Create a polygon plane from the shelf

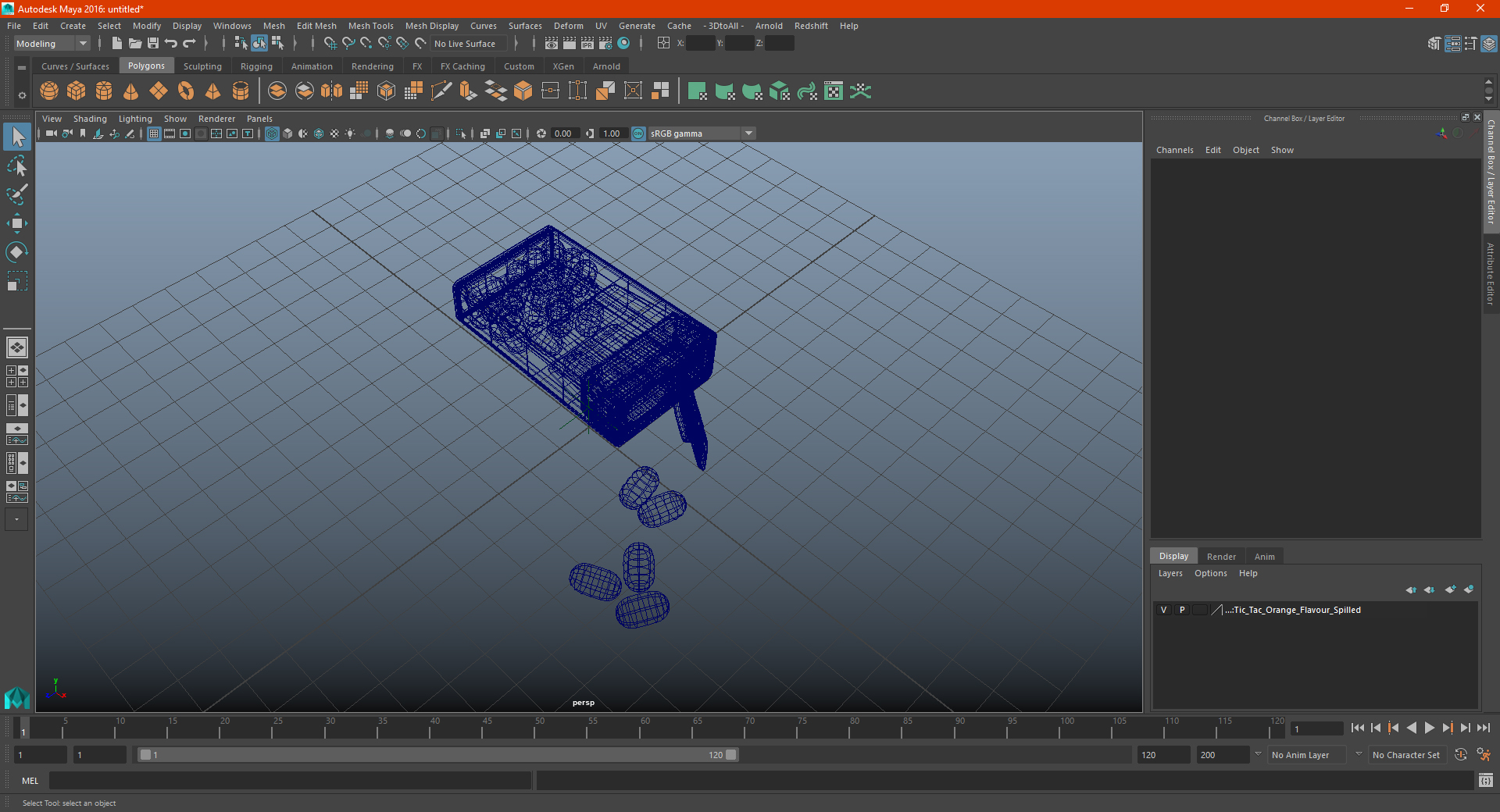pyautogui.click(x=159, y=91)
